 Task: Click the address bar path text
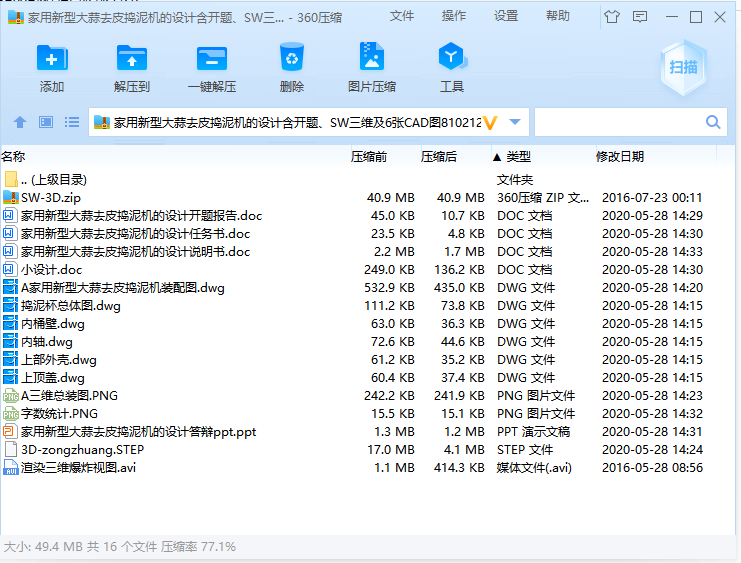pyautogui.click(x=297, y=122)
